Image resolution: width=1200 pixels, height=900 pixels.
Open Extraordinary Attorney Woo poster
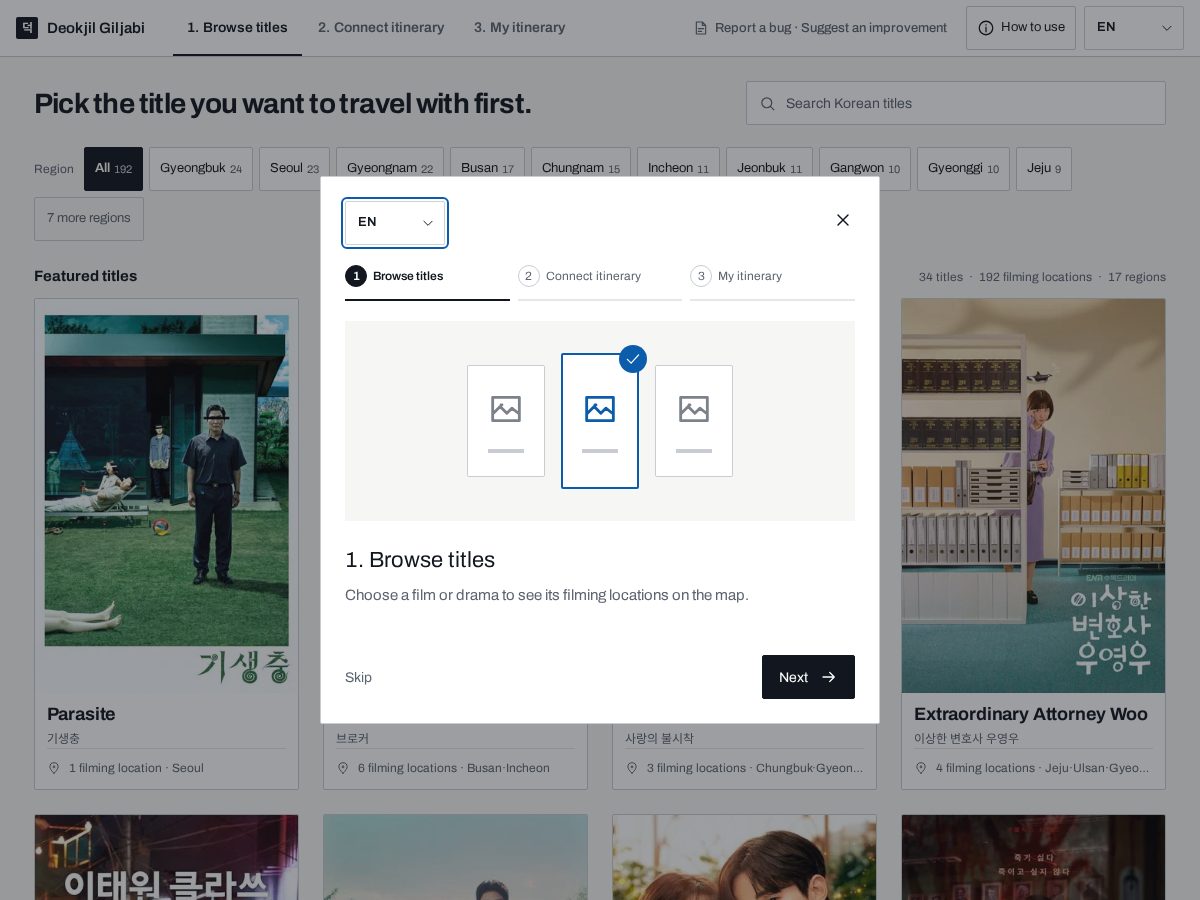click(x=1033, y=496)
